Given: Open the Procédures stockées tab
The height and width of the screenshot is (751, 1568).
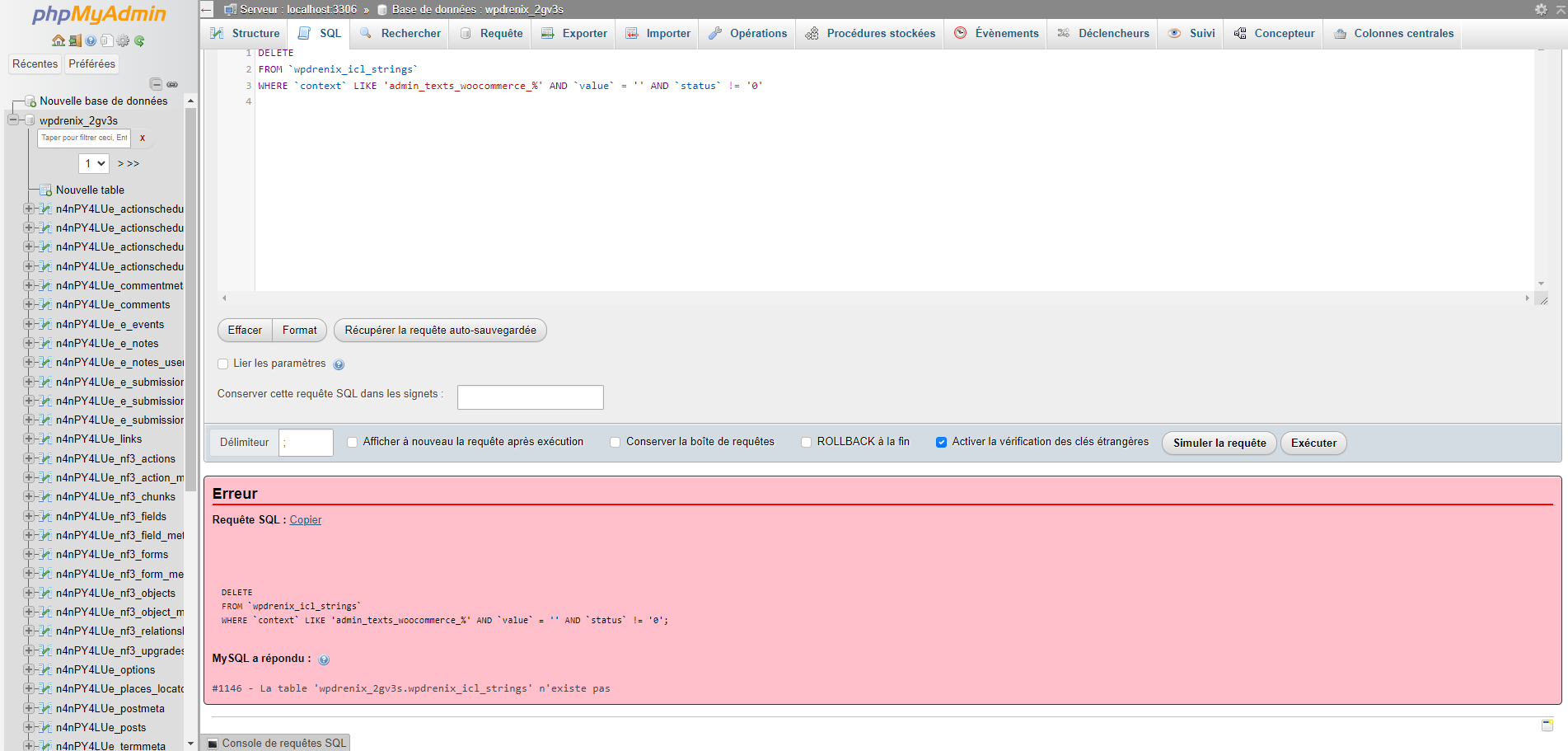Looking at the screenshot, I should [x=870, y=34].
